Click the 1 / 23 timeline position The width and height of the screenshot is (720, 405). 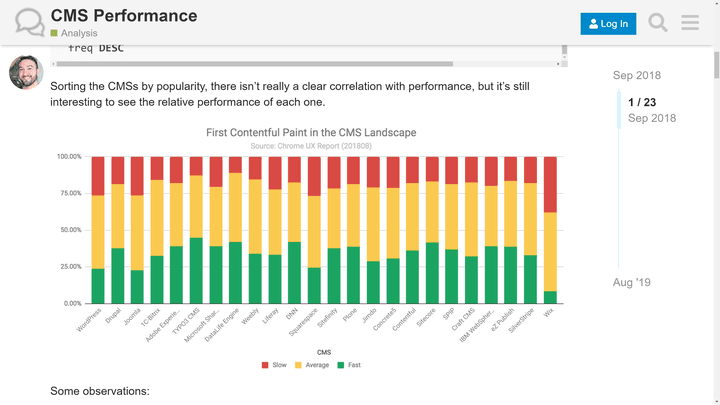[642, 102]
